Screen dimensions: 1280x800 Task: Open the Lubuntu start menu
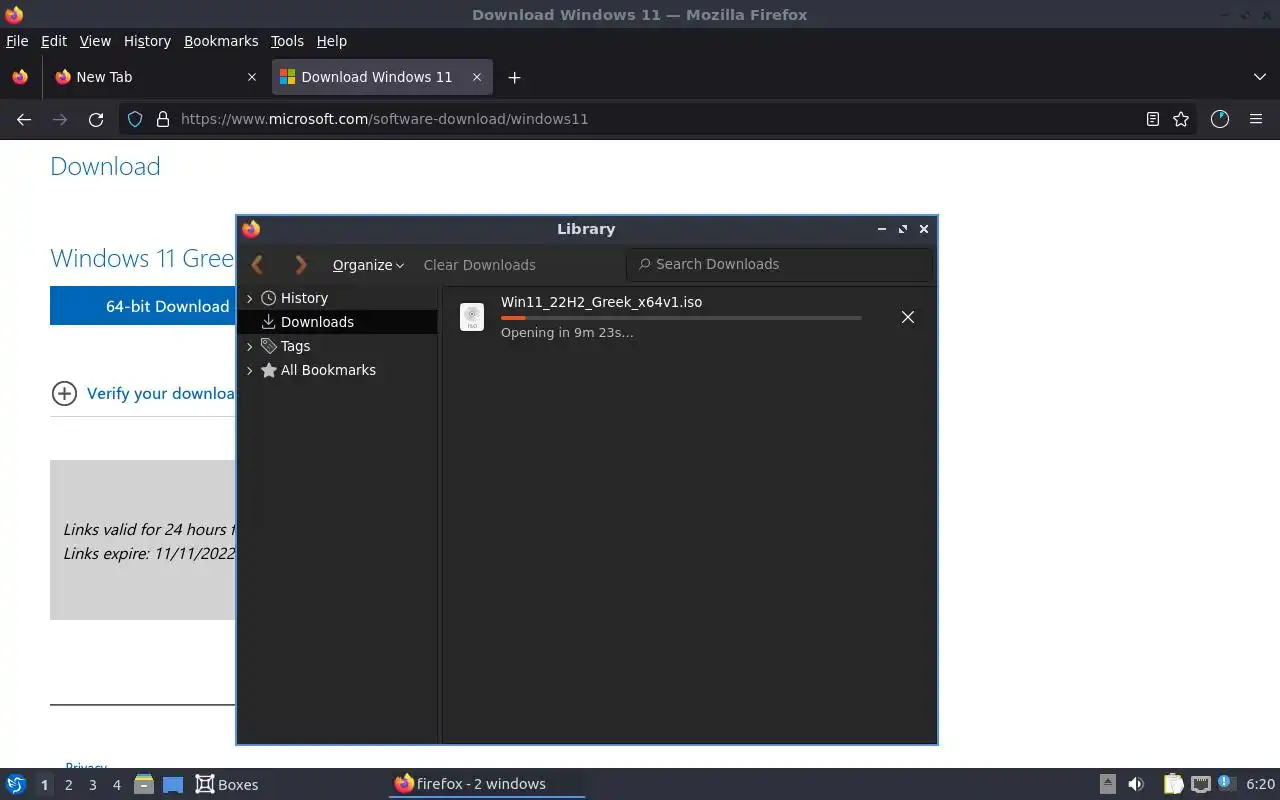[x=16, y=784]
